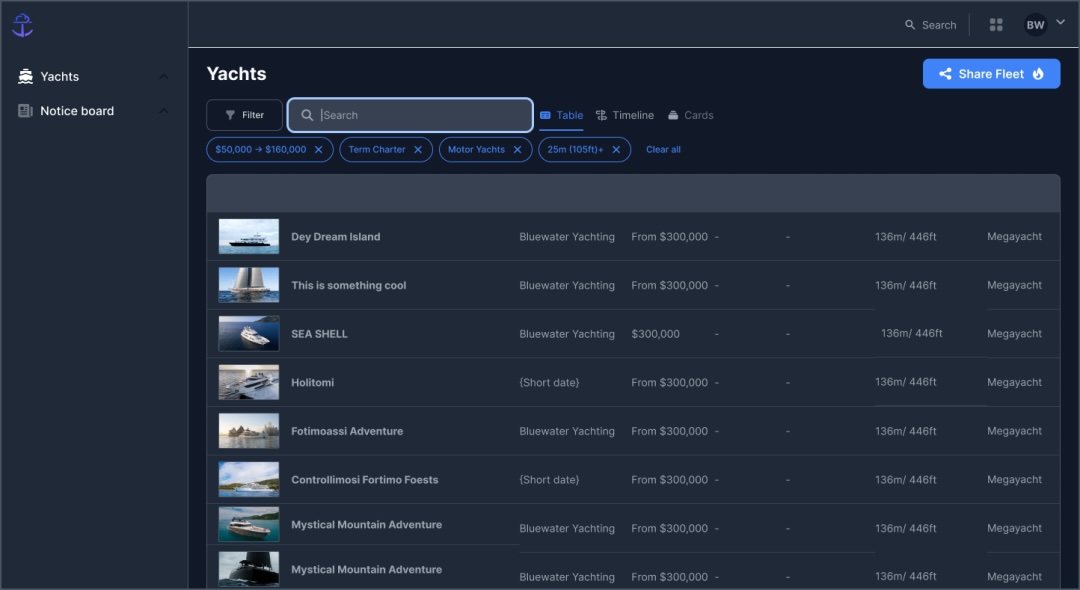This screenshot has width=1080, height=590.
Task: Remove the Term Charter filter chip
Action: [418, 150]
